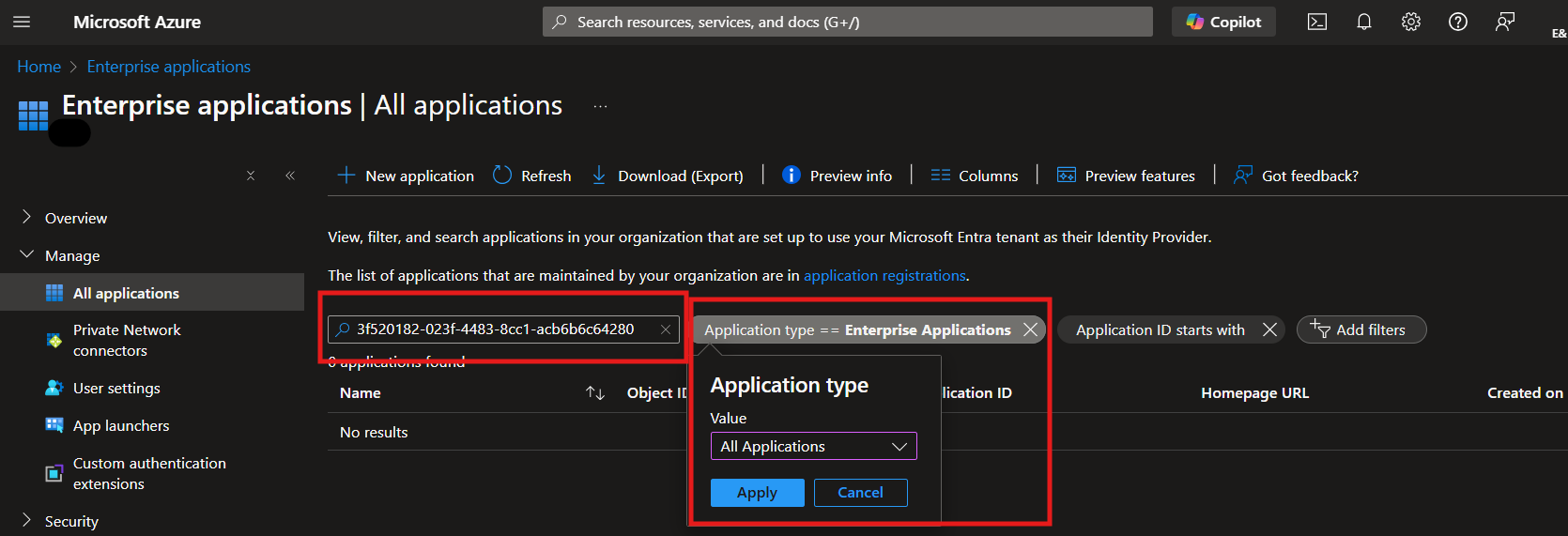Click the Created on column header
The width and height of the screenshot is (1568, 536).
[1525, 392]
